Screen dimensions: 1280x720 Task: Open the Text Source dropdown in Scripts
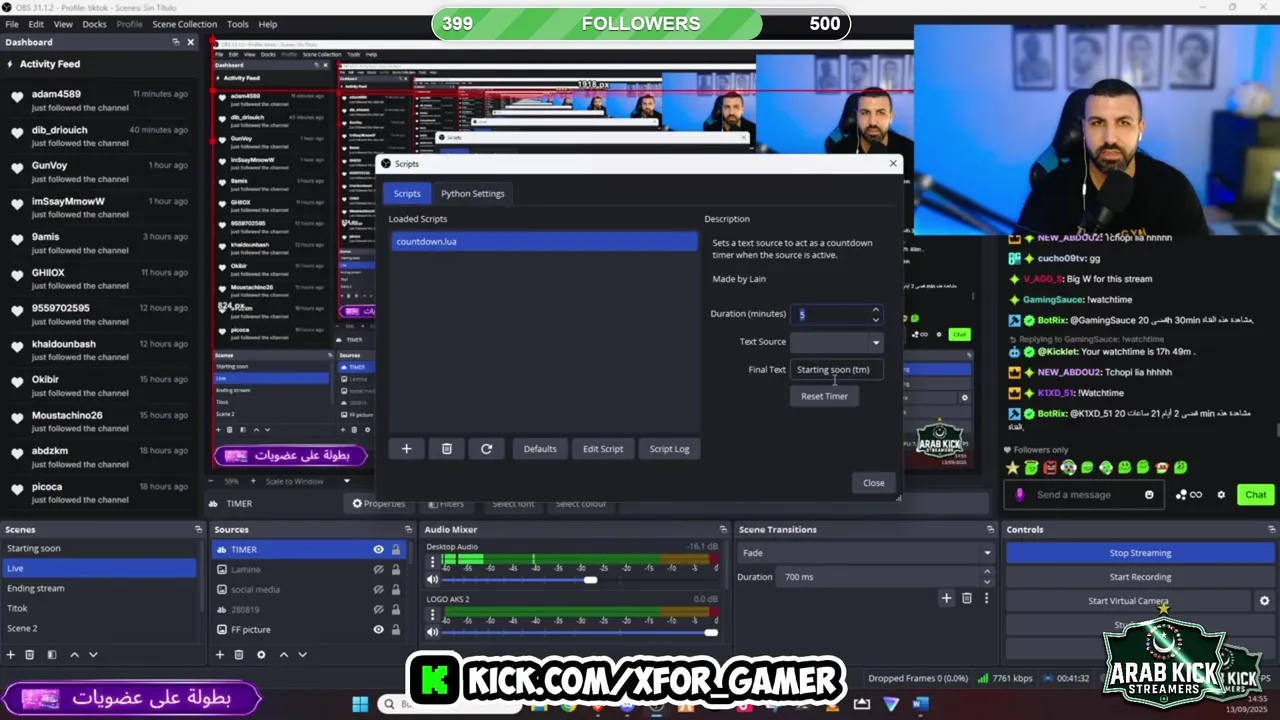point(836,342)
